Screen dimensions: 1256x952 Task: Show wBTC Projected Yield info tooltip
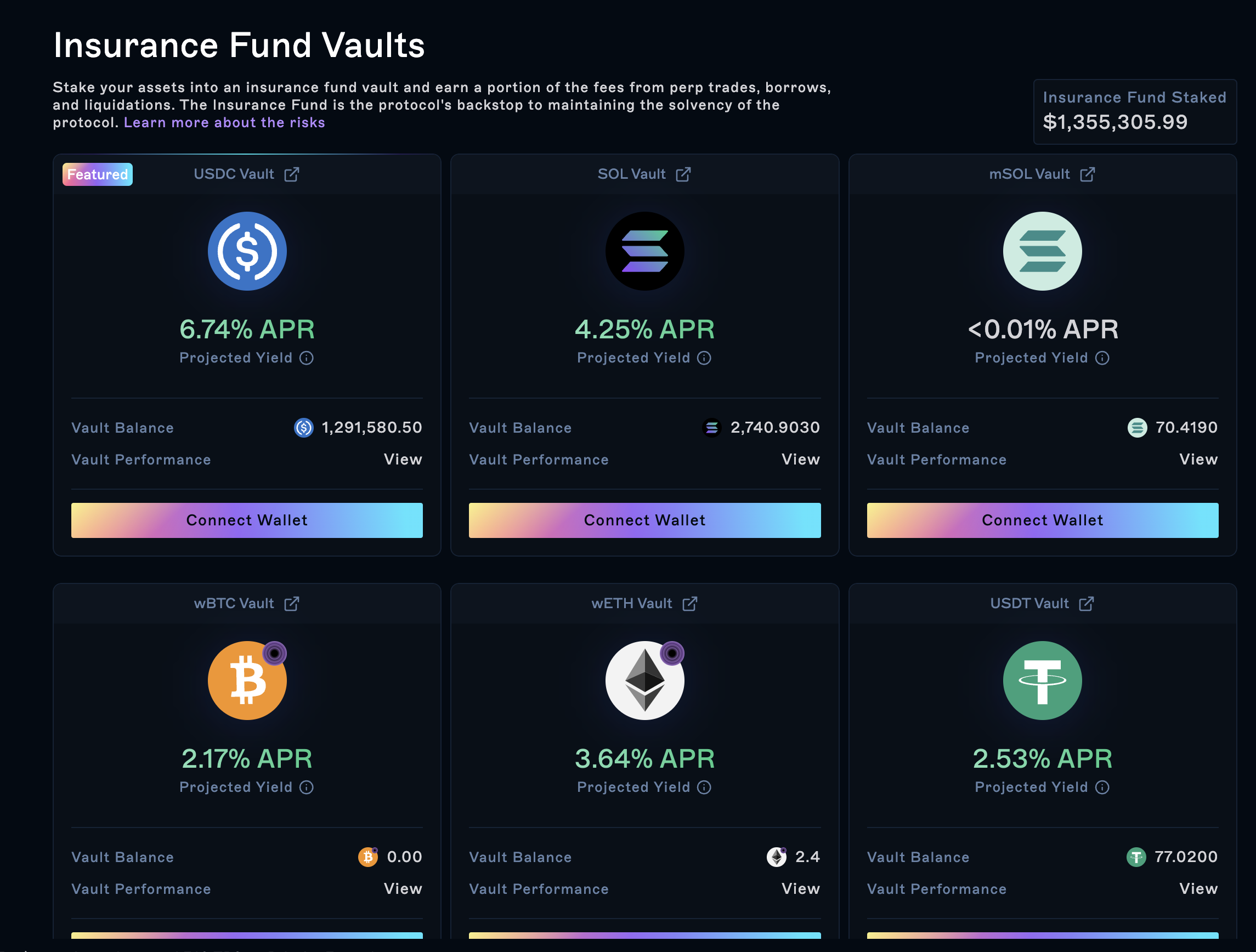click(307, 787)
